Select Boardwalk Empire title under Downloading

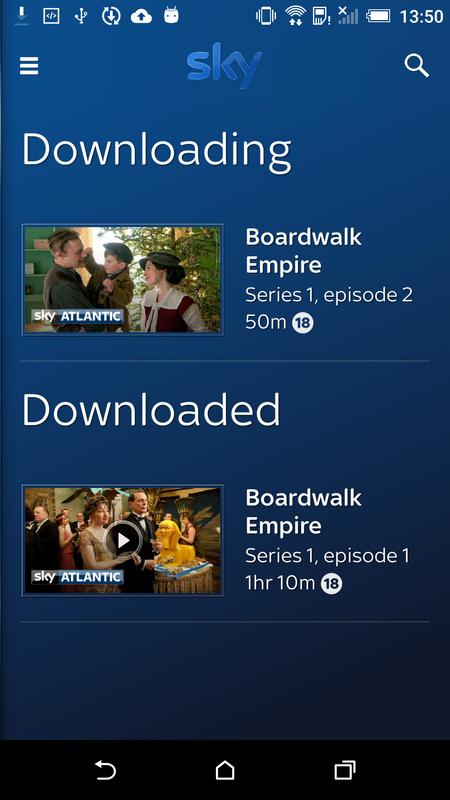pos(304,251)
